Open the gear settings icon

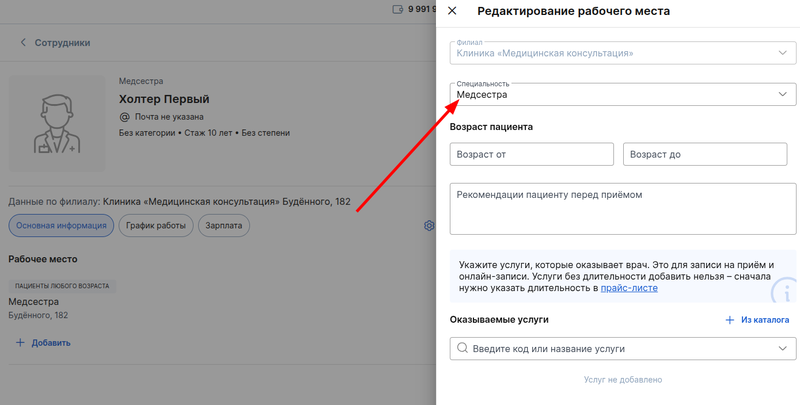coord(429,225)
